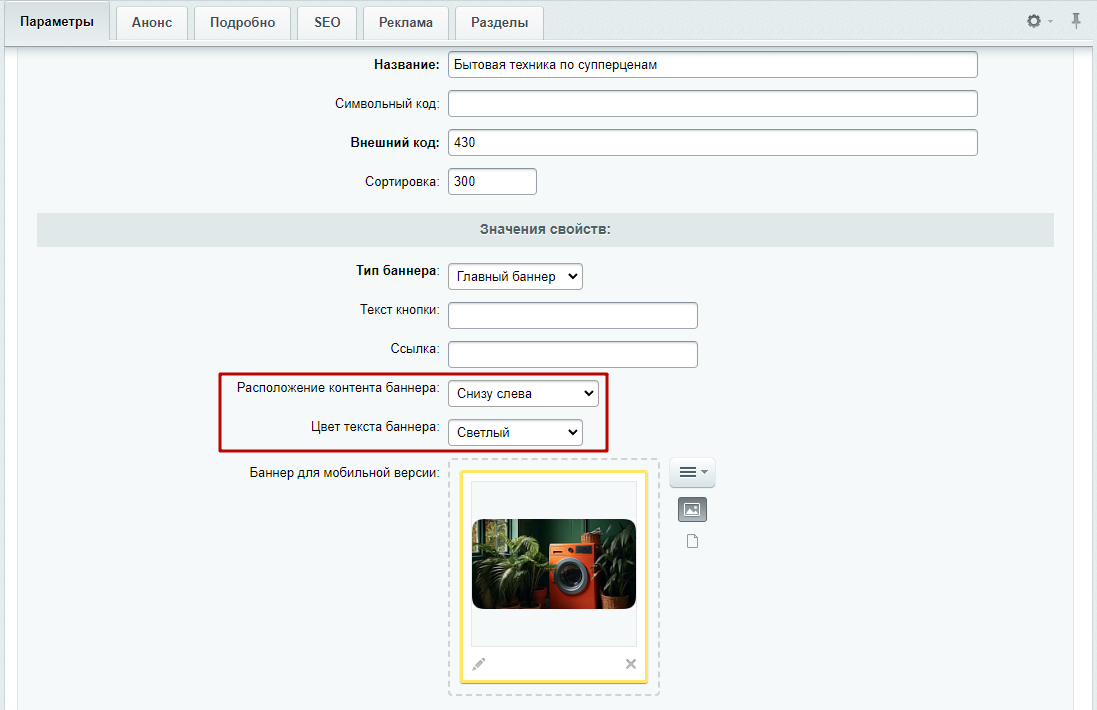Click the Цвет текста баннера label
The width and height of the screenshot is (1097, 710).
(x=375, y=427)
